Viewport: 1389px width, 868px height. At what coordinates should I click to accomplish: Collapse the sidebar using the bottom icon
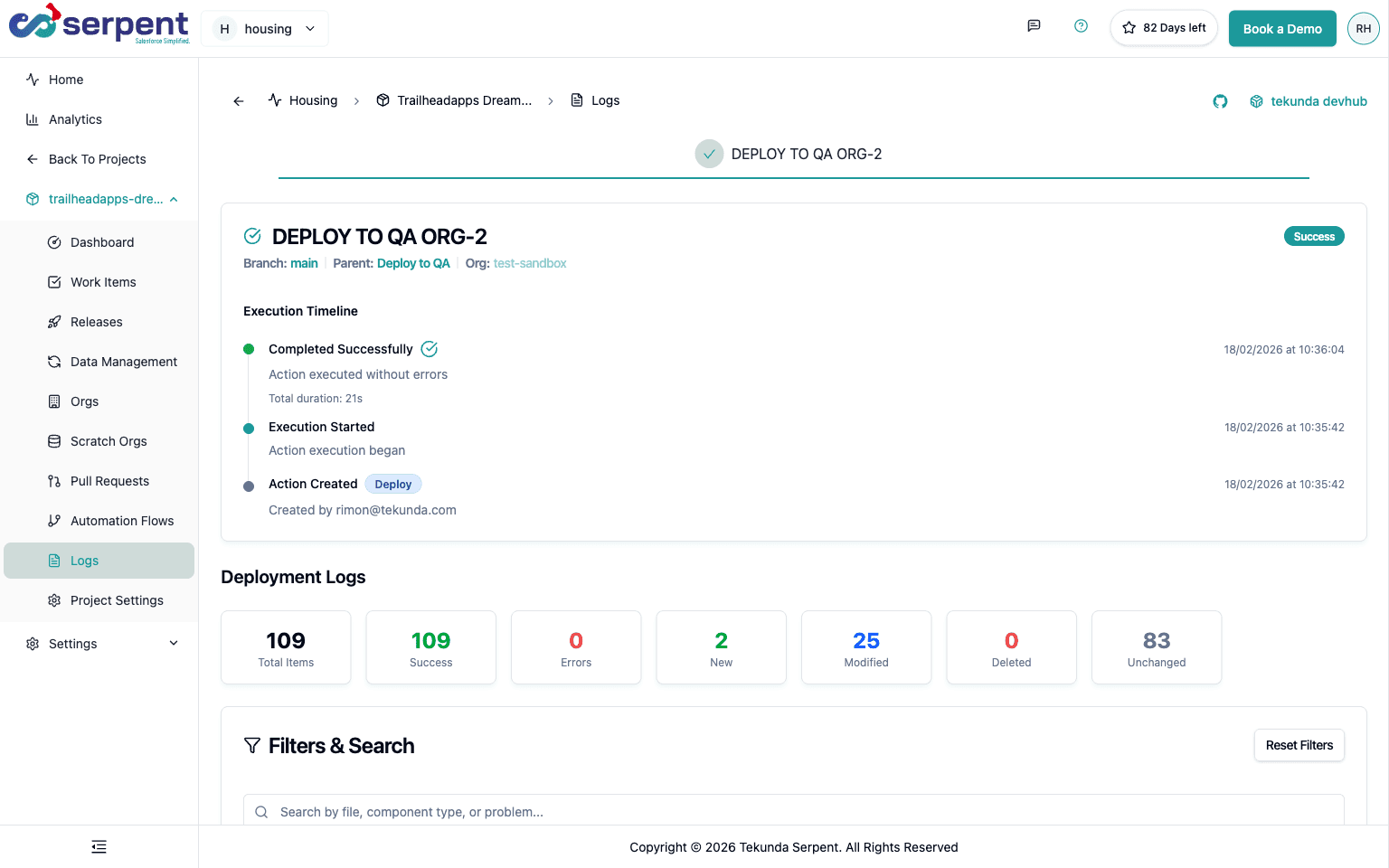pos(99,847)
